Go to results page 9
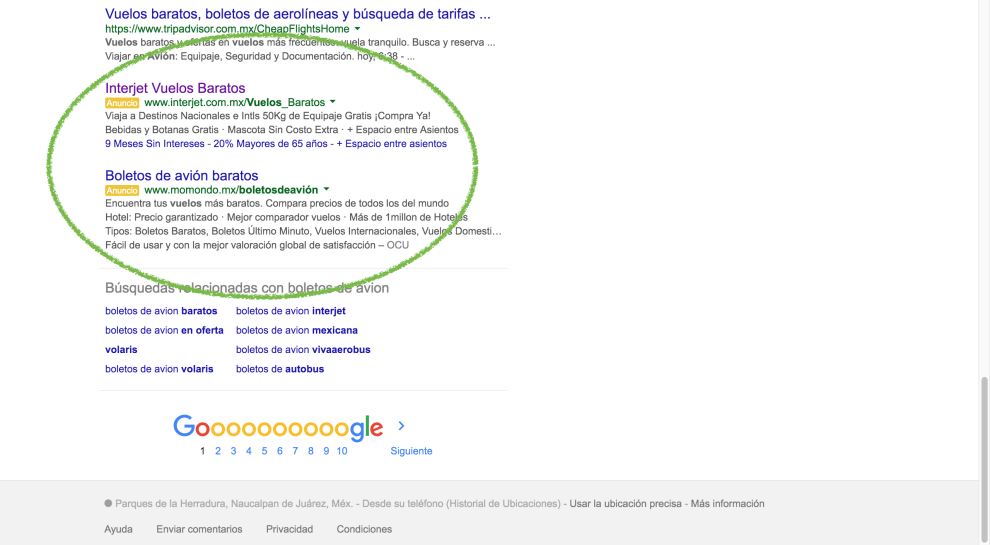Viewport: 990px width, 545px height. point(326,451)
